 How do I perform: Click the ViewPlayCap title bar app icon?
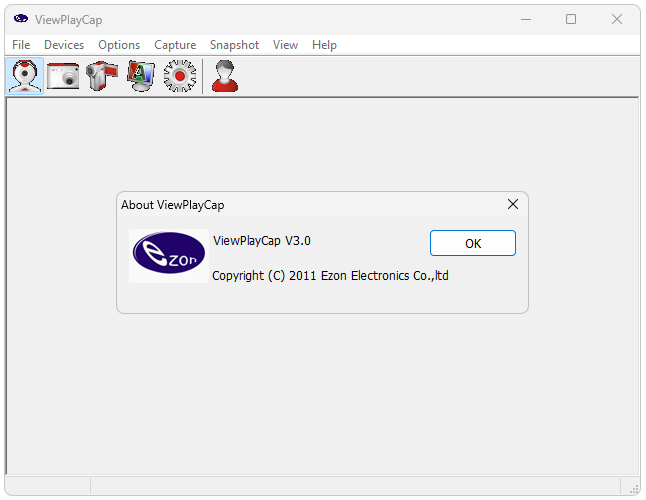(x=21, y=19)
